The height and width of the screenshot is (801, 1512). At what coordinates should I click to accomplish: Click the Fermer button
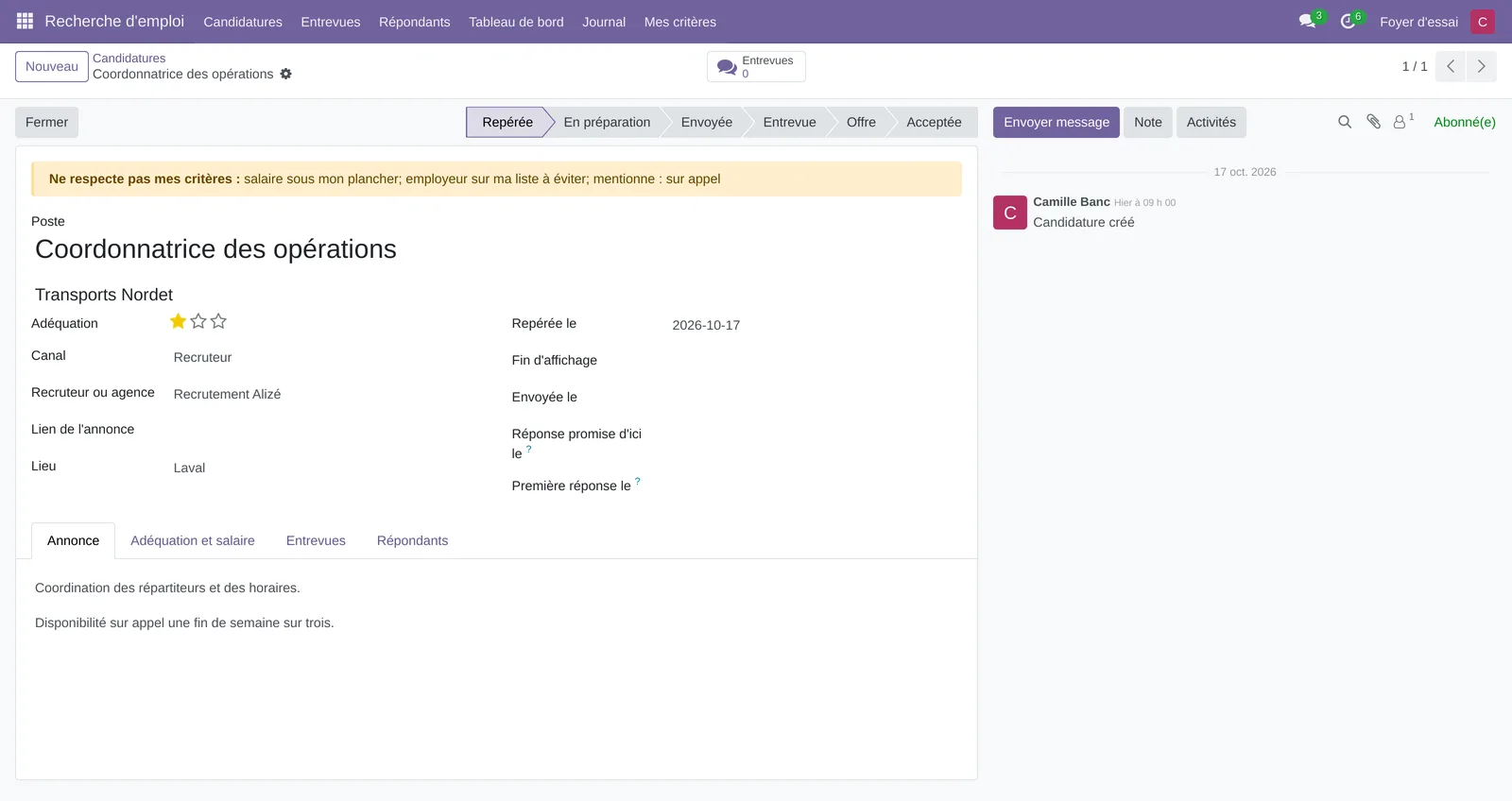pyautogui.click(x=46, y=122)
